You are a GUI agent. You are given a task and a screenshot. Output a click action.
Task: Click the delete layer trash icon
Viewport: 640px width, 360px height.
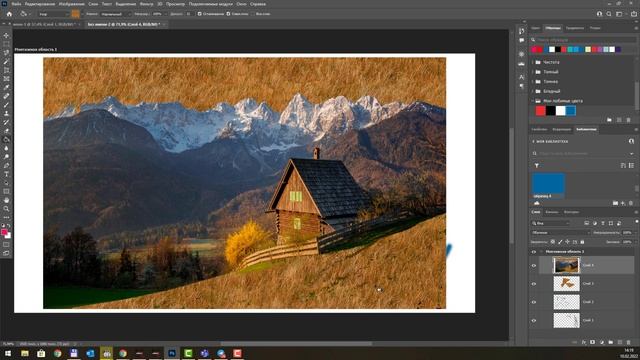[x=629, y=342]
